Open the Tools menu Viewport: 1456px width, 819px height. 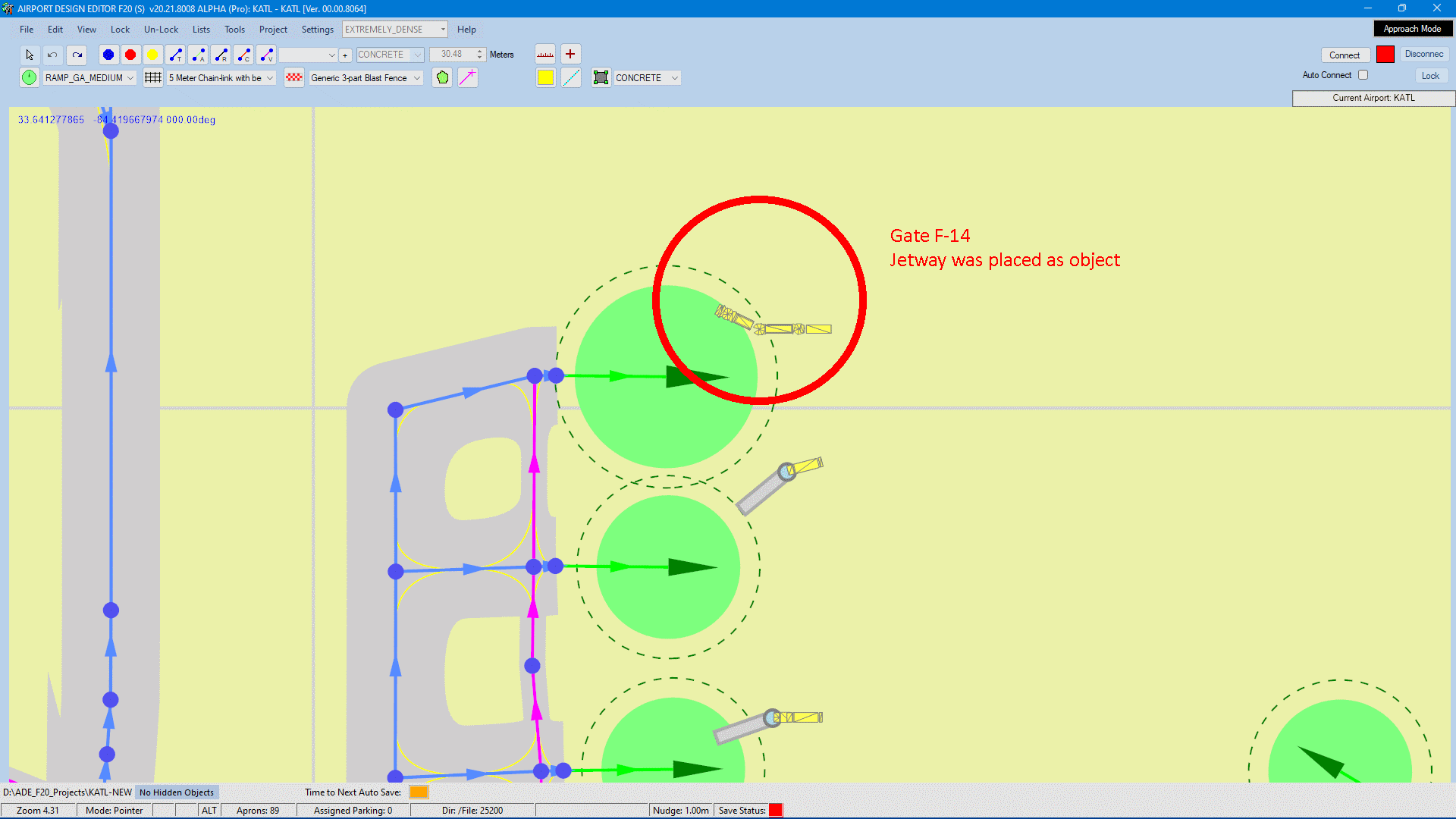tap(234, 30)
